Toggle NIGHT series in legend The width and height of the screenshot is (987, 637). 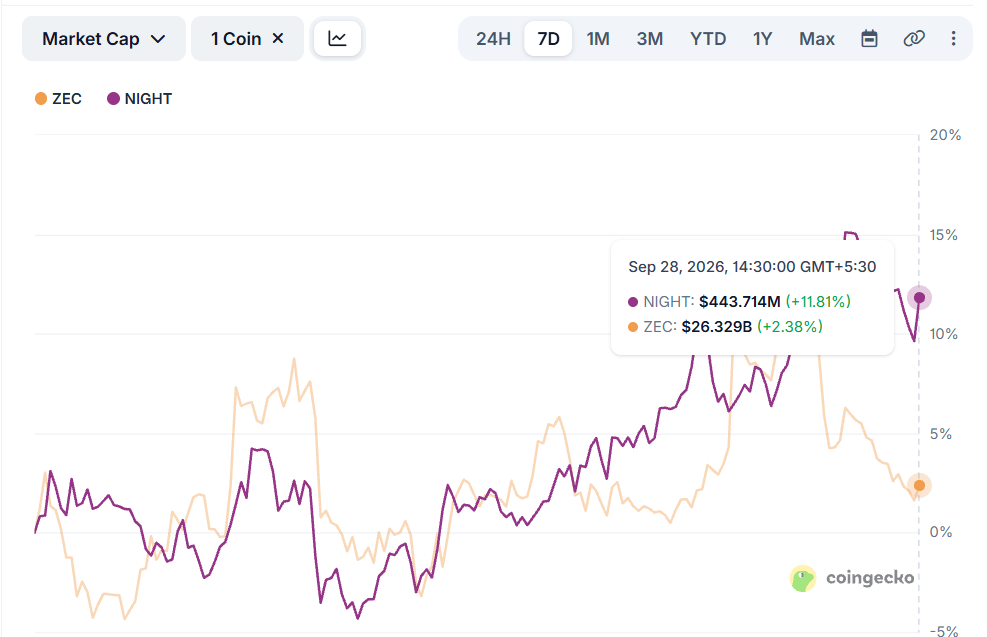140,99
